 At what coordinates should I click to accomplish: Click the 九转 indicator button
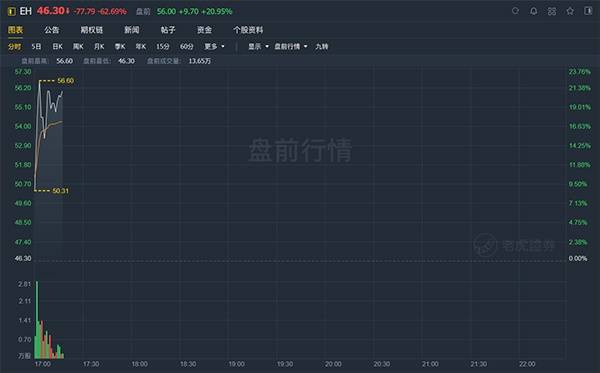tap(321, 47)
